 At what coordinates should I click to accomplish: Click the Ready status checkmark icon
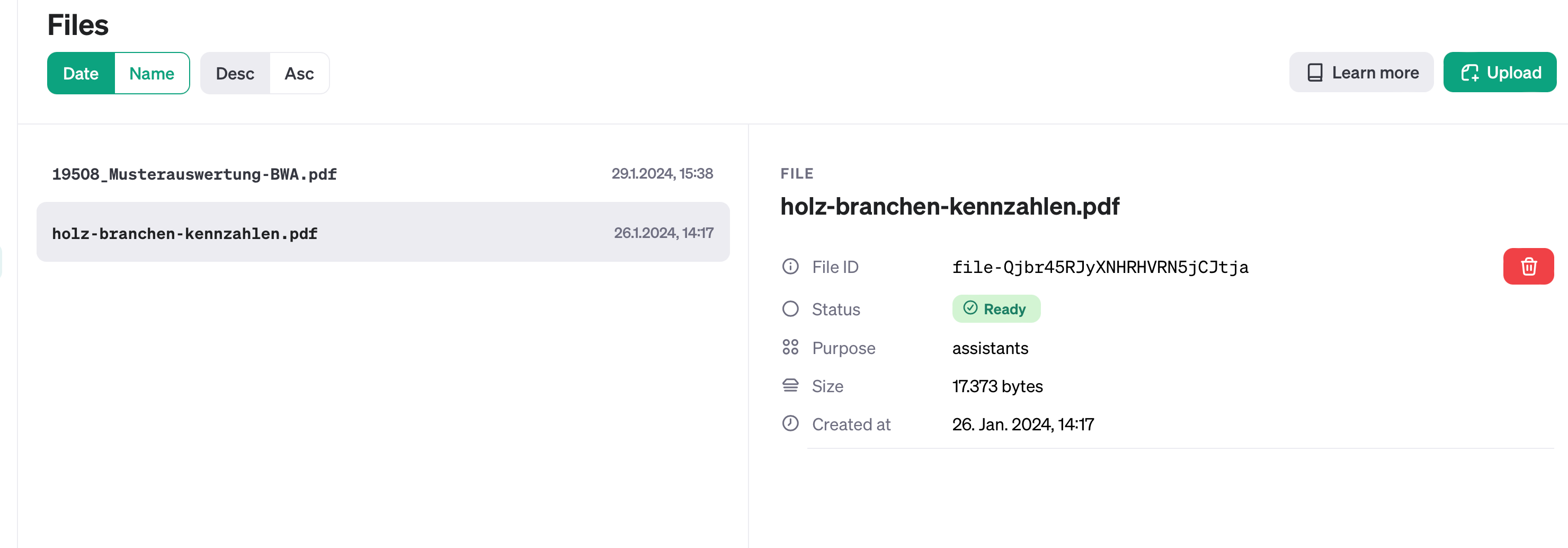click(970, 308)
